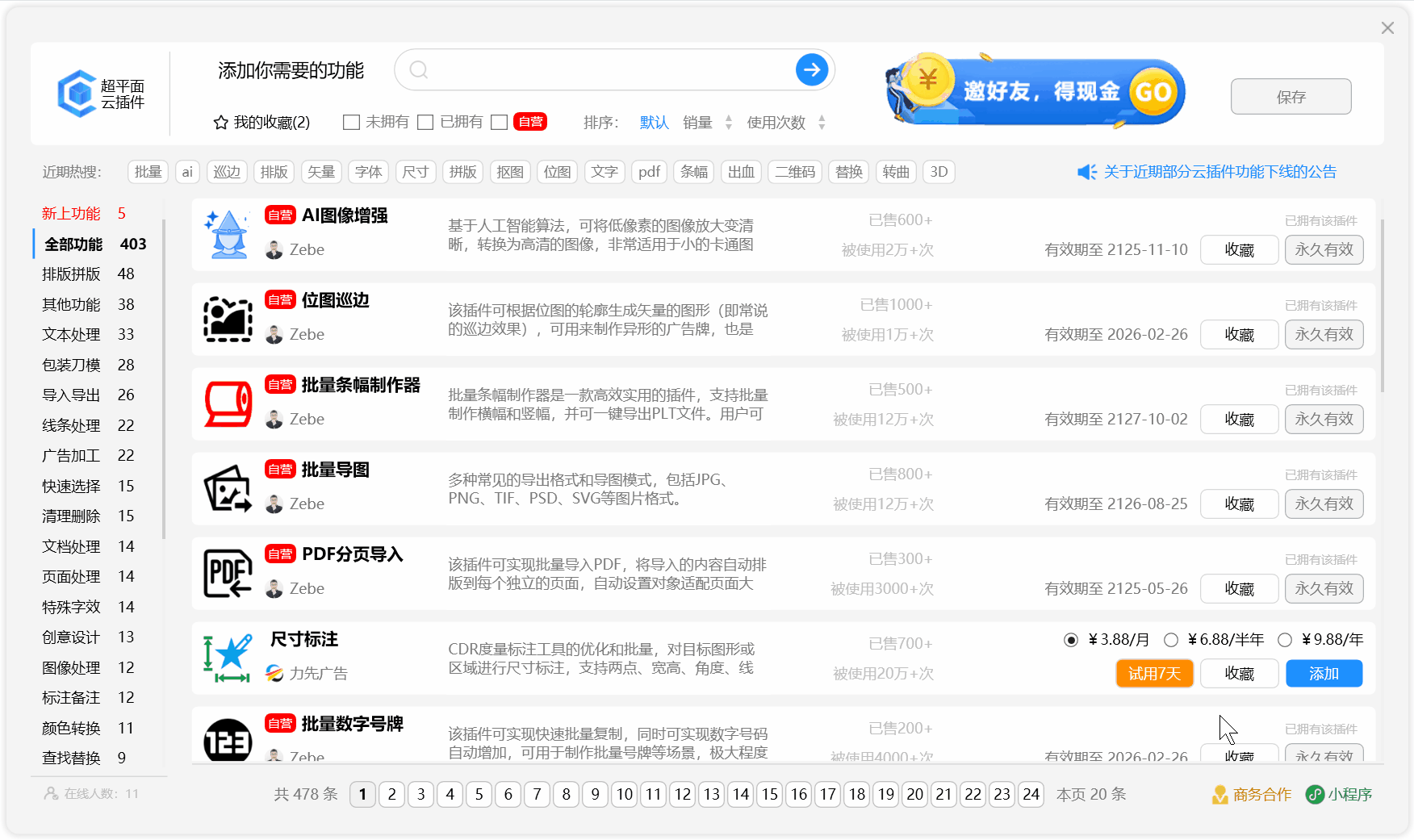Toggle the 销量 sort order
Image resolution: width=1414 pixels, height=840 pixels.
(x=729, y=122)
